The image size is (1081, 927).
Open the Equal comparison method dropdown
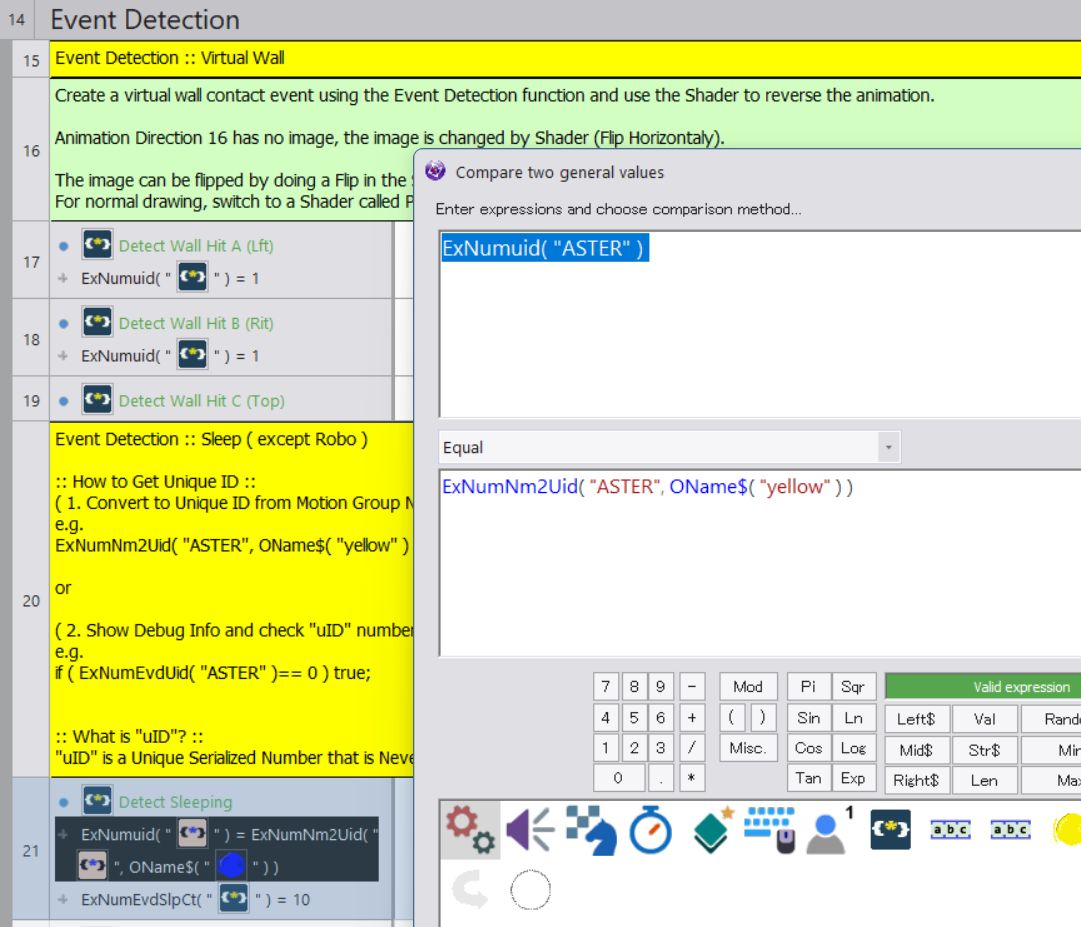pos(669,447)
